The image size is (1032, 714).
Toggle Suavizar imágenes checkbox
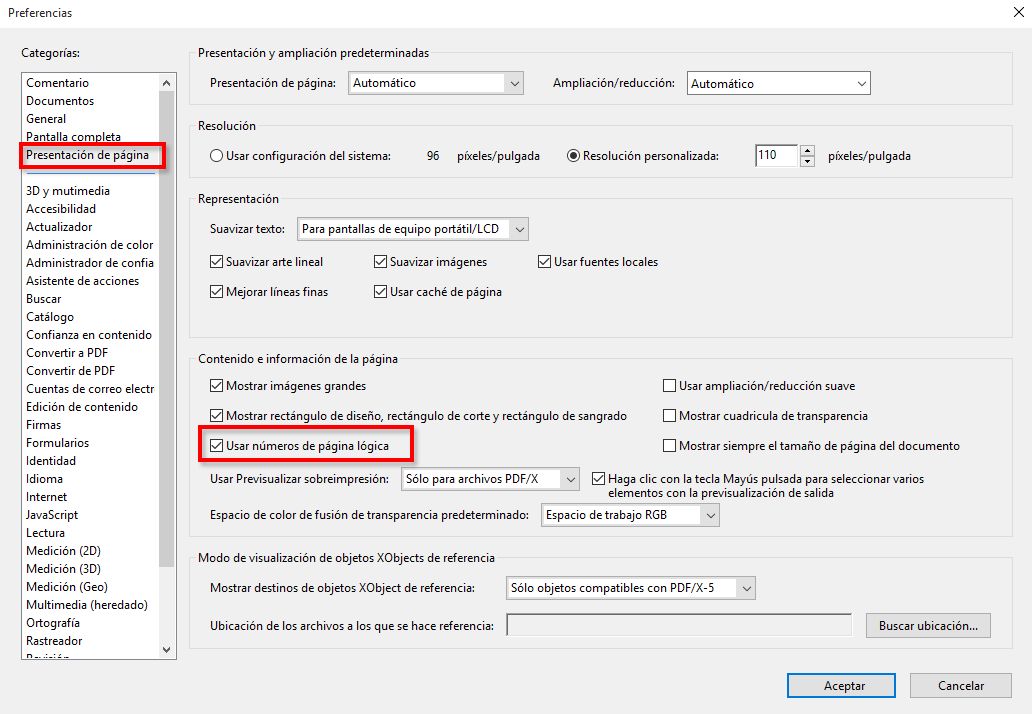click(380, 262)
